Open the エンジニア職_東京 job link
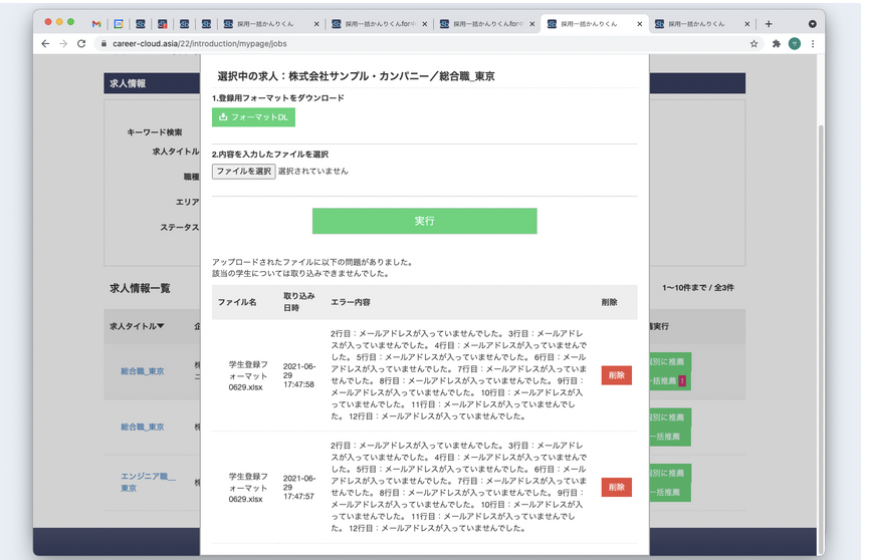876x560 pixels. tap(148, 482)
